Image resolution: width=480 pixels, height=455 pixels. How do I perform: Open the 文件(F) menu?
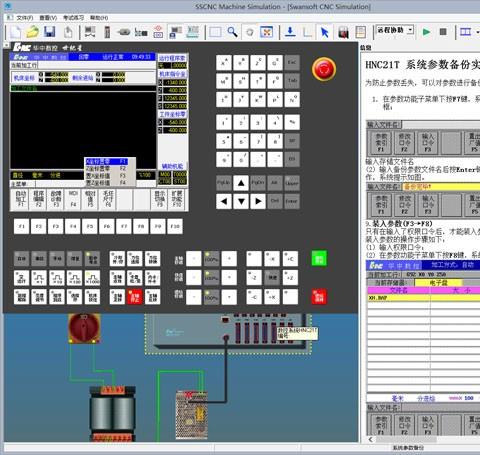pos(24,18)
